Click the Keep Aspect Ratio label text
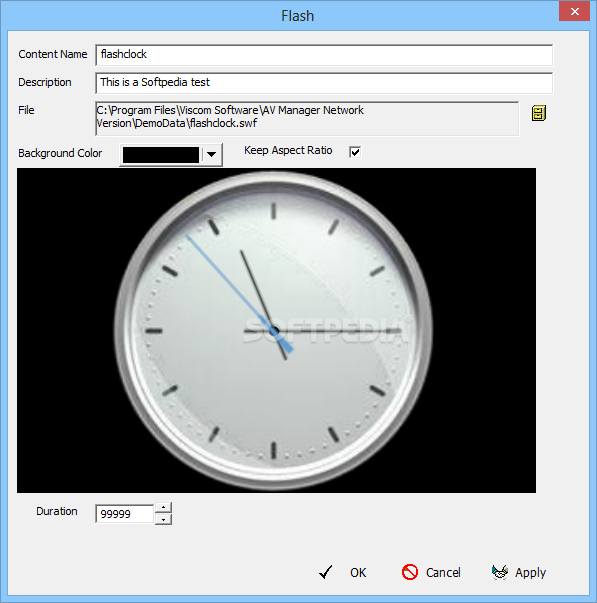 [x=288, y=150]
